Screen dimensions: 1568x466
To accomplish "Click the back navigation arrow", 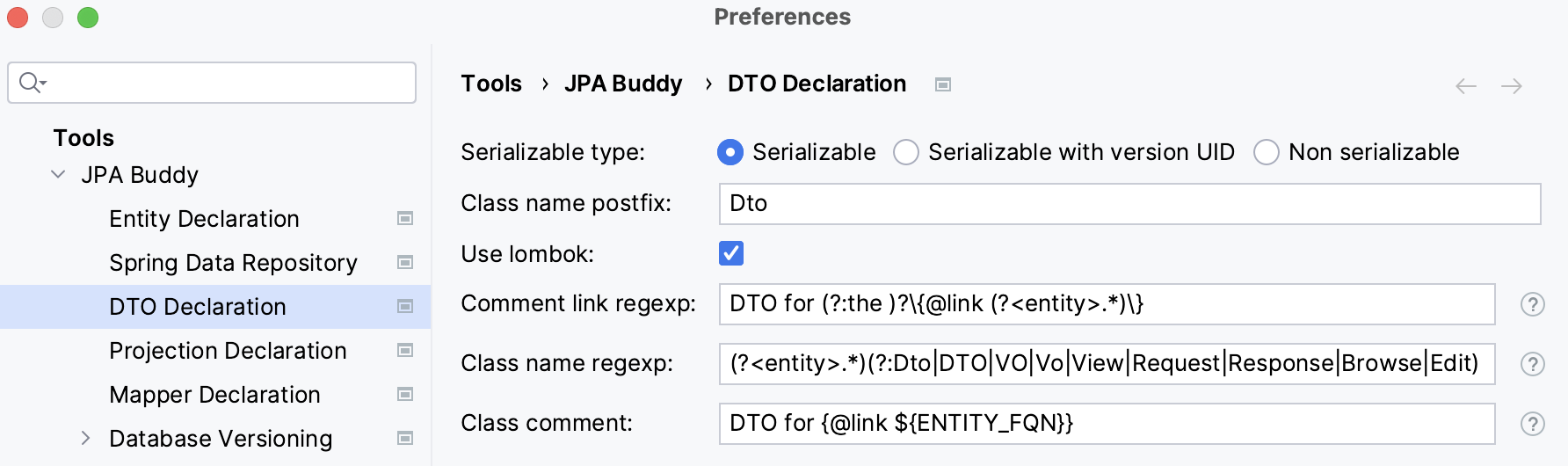I will click(1465, 86).
